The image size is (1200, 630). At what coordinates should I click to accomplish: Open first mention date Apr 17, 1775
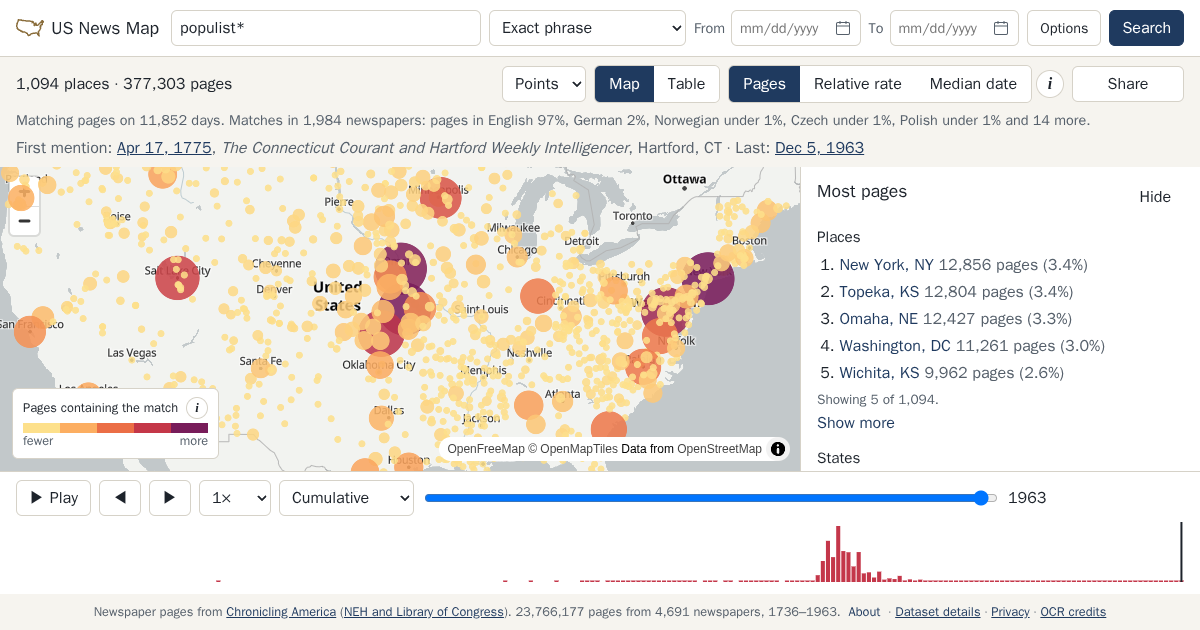point(164,148)
